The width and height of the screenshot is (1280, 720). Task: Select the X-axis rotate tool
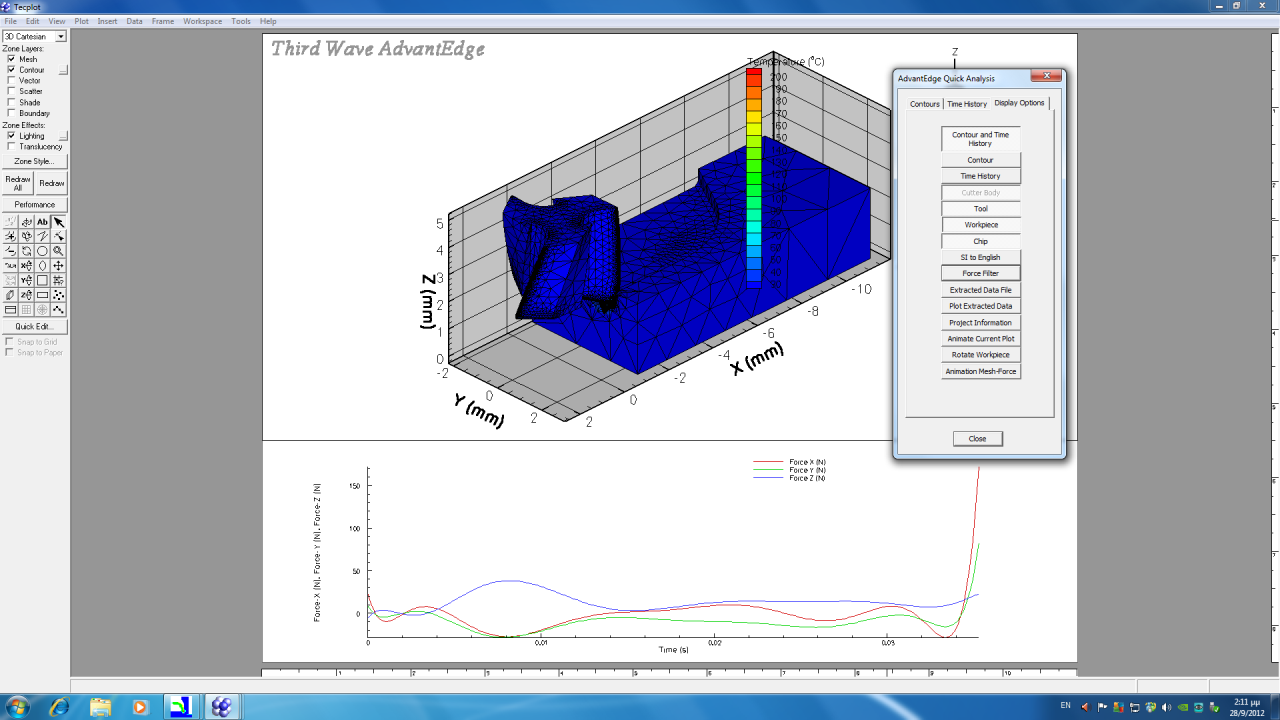26,265
